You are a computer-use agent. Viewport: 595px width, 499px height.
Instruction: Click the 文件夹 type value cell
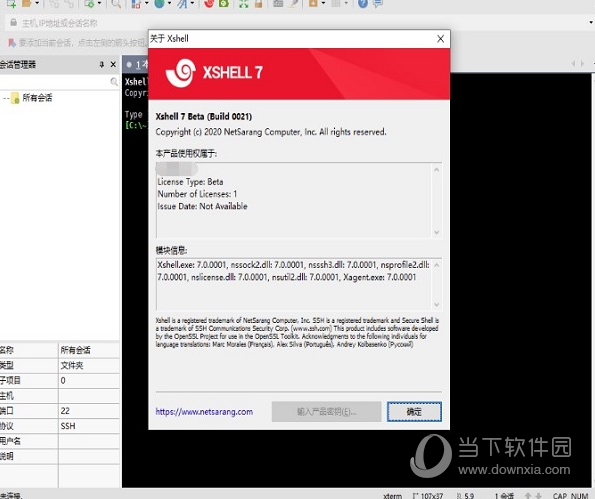(x=89, y=365)
